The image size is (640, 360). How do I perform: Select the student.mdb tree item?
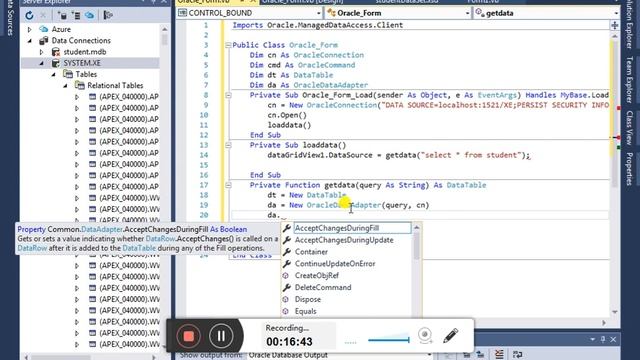(84, 52)
